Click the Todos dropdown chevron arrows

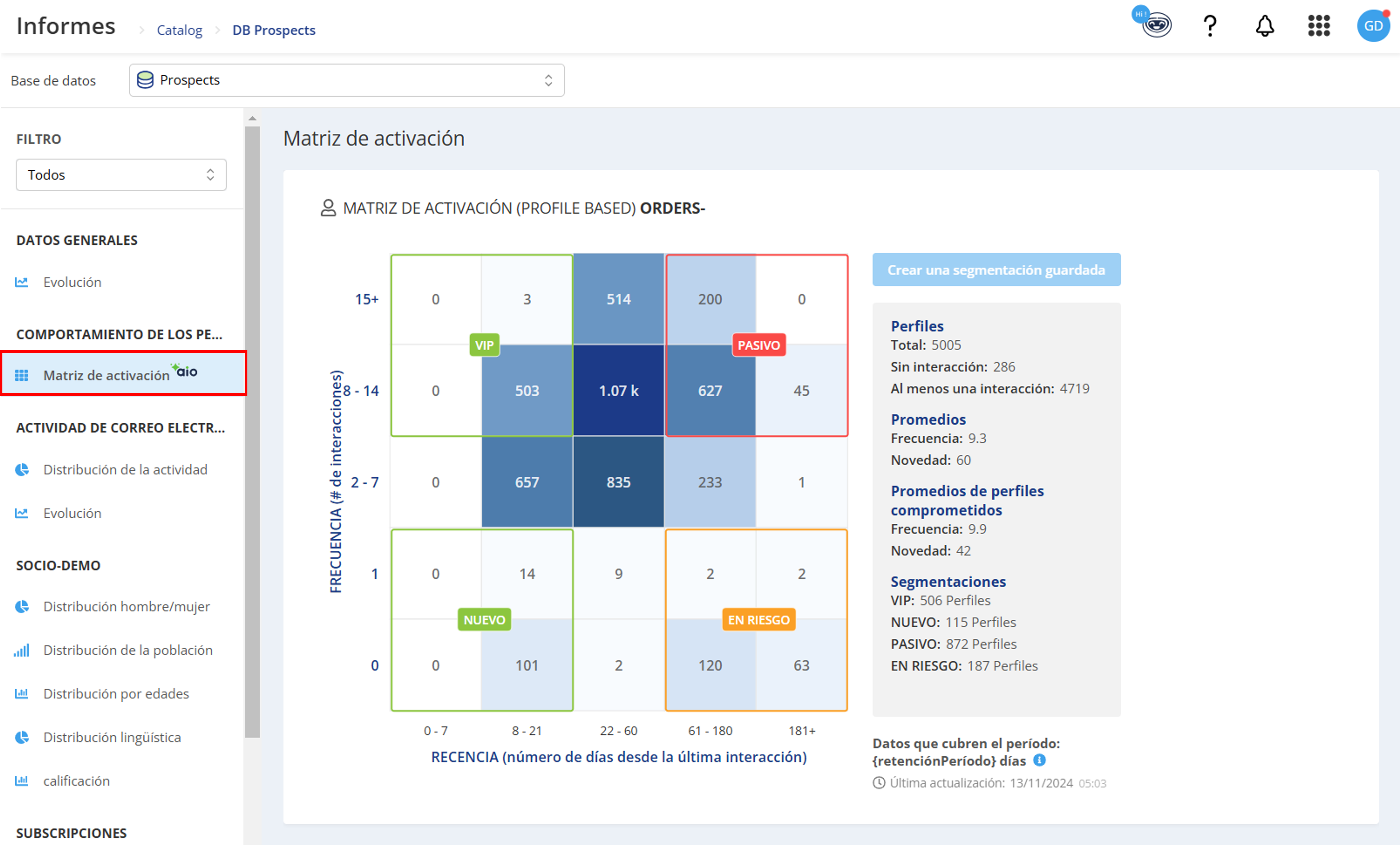tap(210, 174)
